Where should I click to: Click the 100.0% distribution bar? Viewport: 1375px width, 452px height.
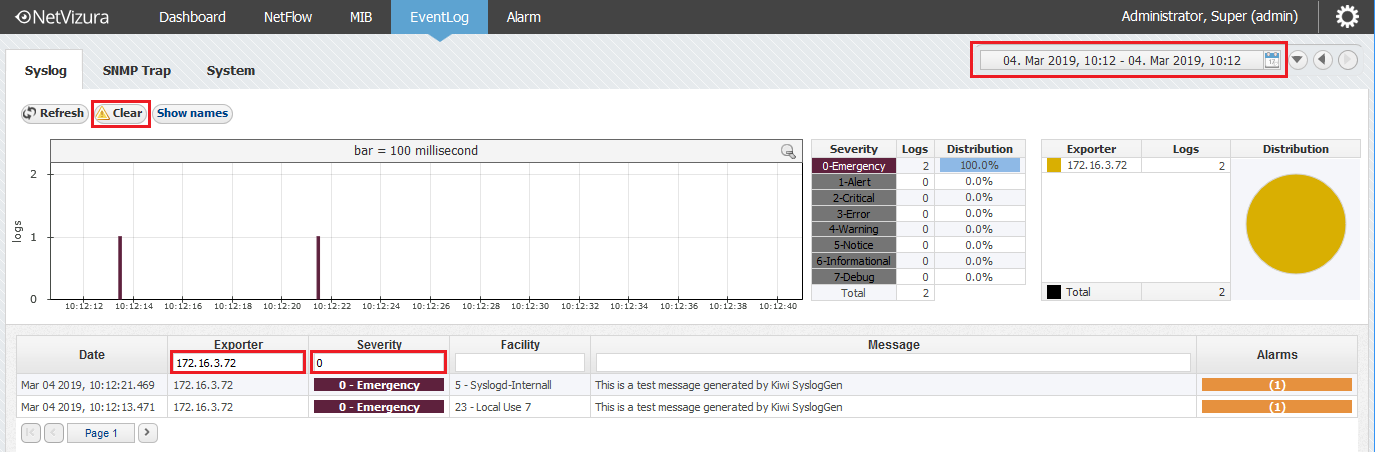[979, 165]
